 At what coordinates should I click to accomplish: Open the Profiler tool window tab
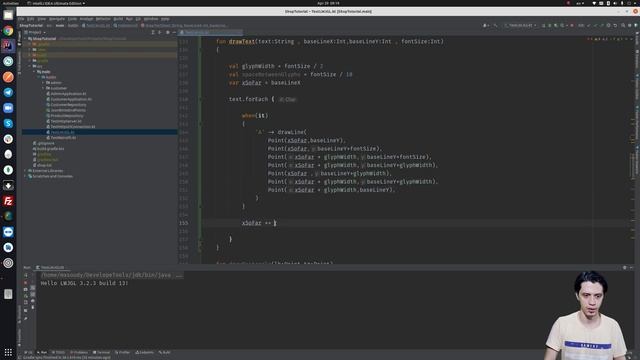point(122,352)
